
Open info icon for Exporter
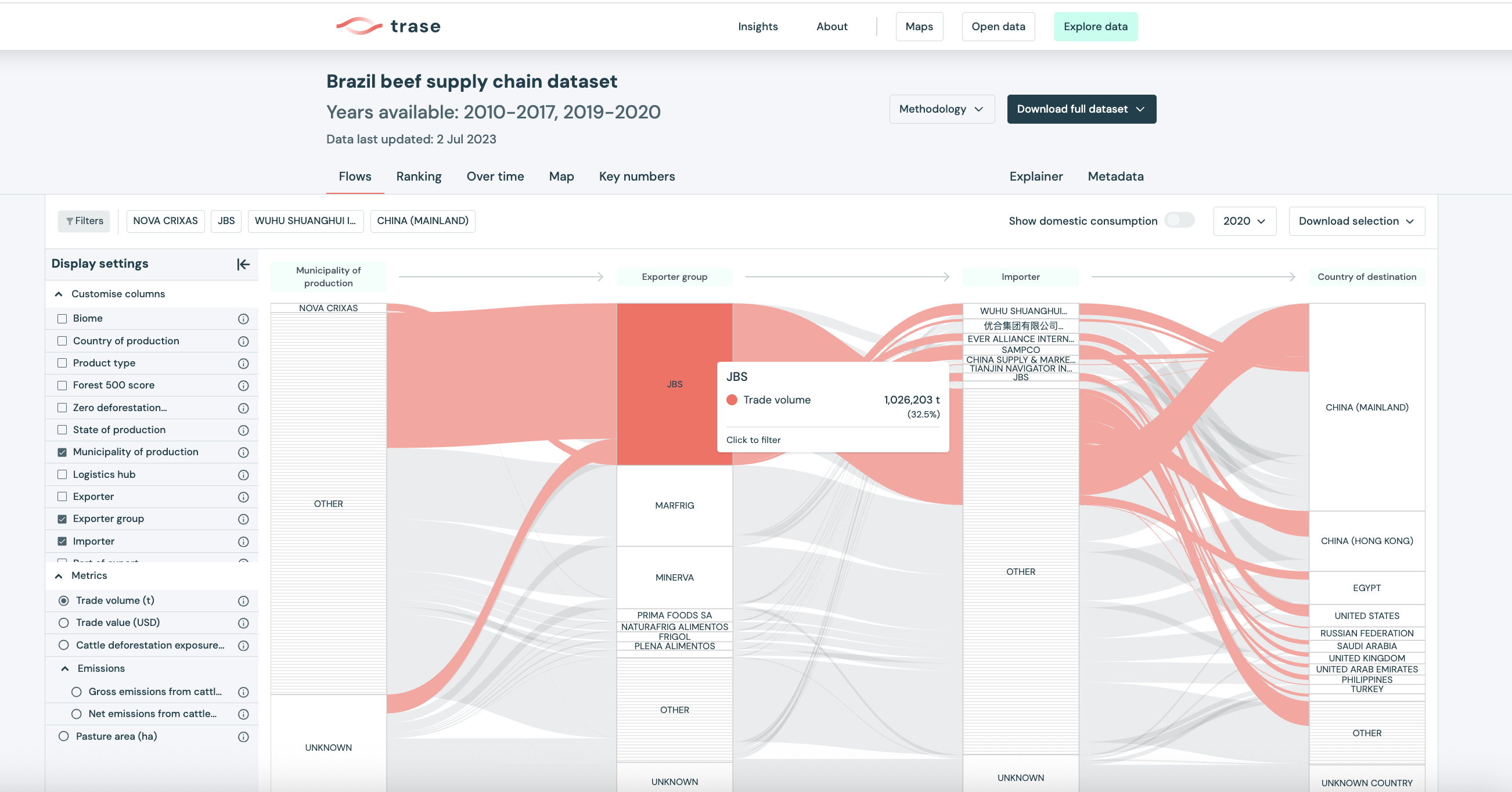coord(243,497)
